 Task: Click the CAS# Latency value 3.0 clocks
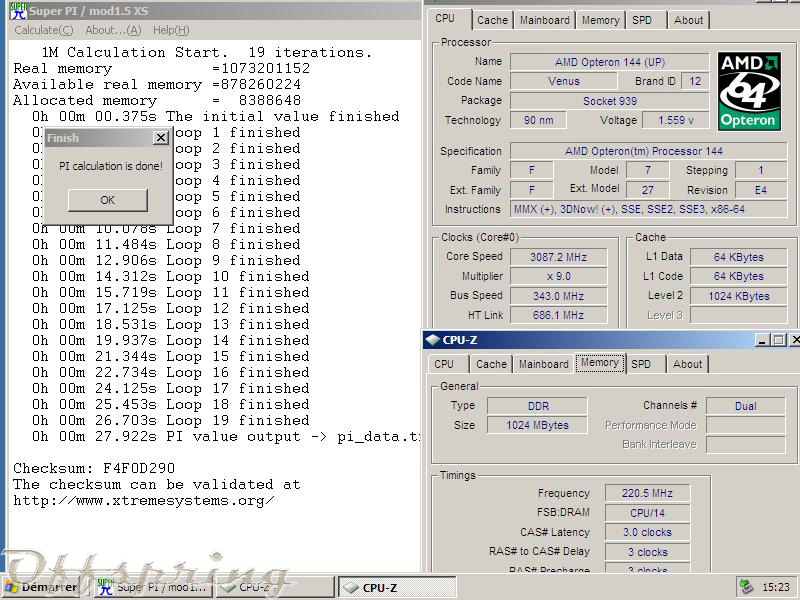(x=647, y=532)
